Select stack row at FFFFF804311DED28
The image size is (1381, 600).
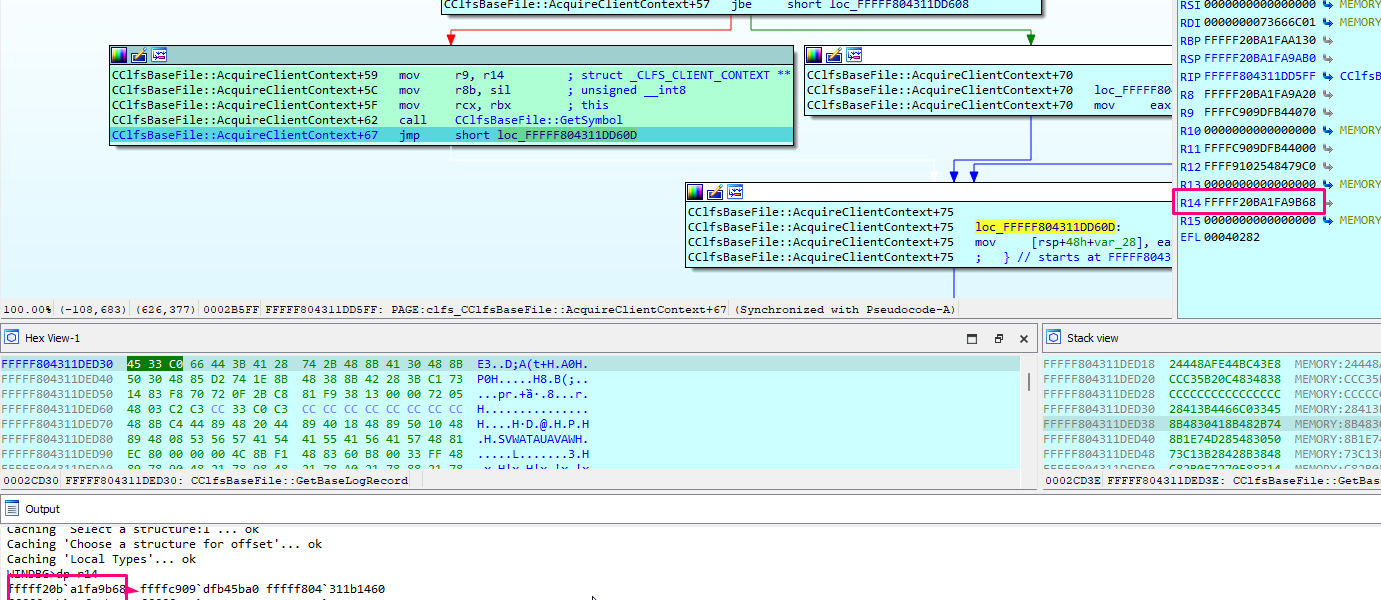click(x=1212, y=394)
